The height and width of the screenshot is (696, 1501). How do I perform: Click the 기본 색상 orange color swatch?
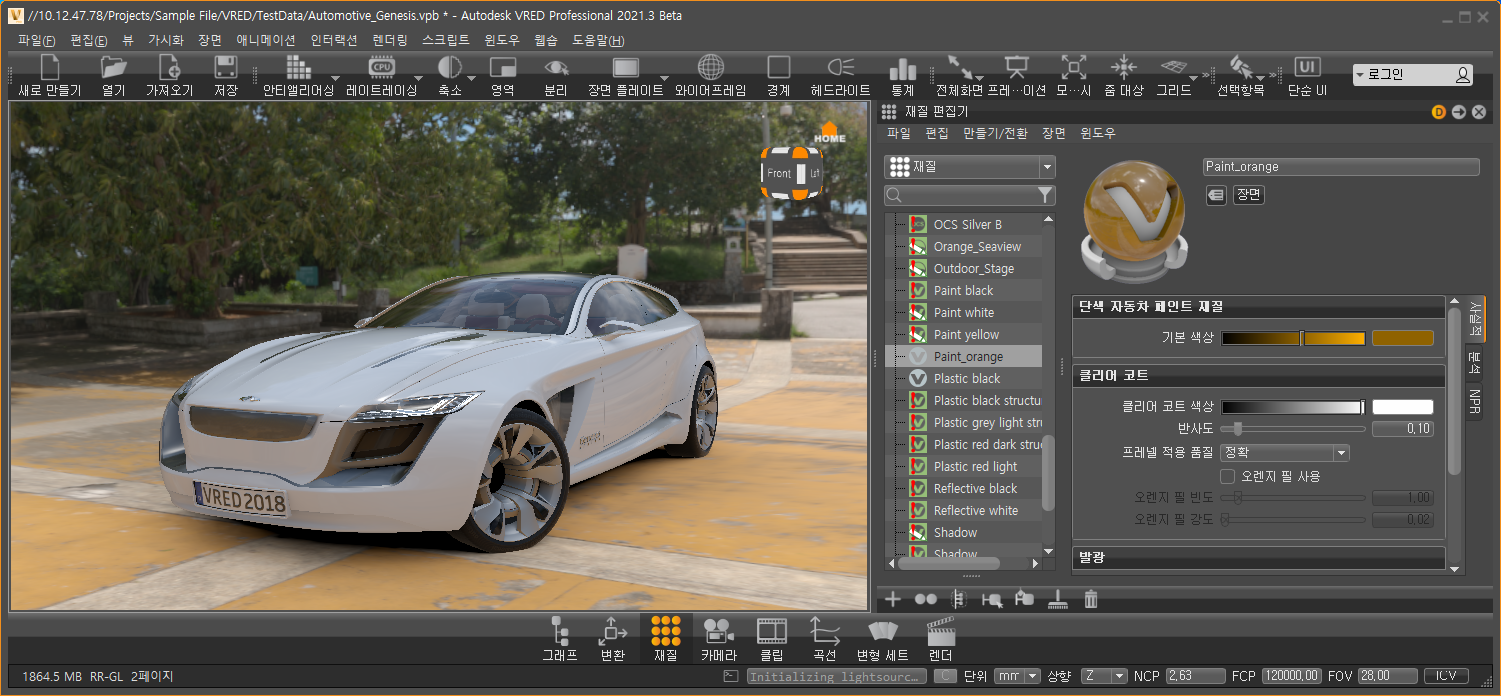1402,339
